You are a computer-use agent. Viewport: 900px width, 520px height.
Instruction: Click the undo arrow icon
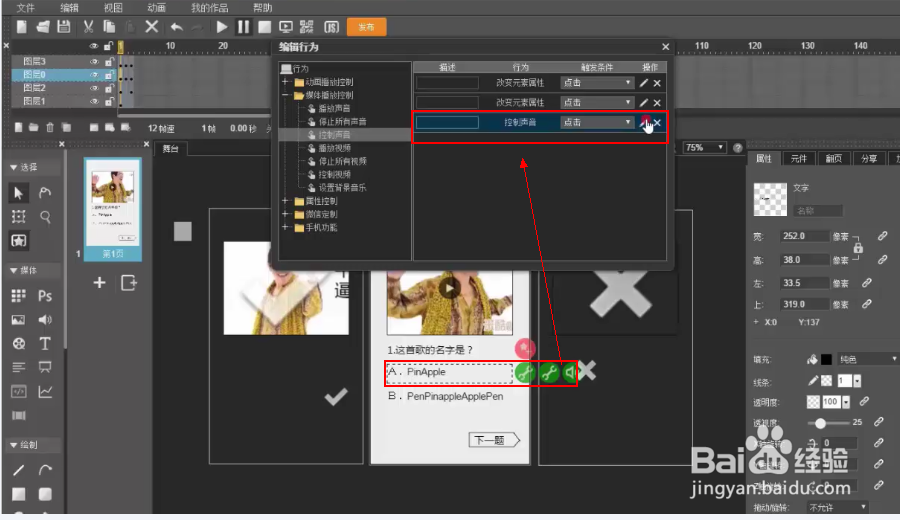177,27
